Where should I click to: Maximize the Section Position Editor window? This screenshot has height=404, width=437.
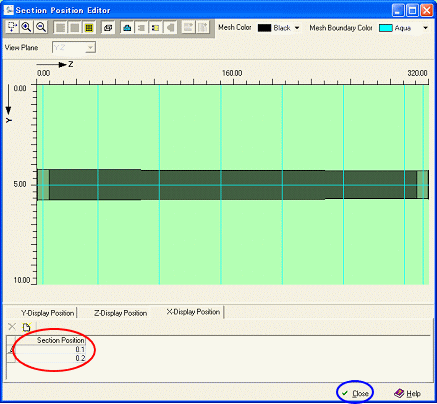[x=412, y=11]
